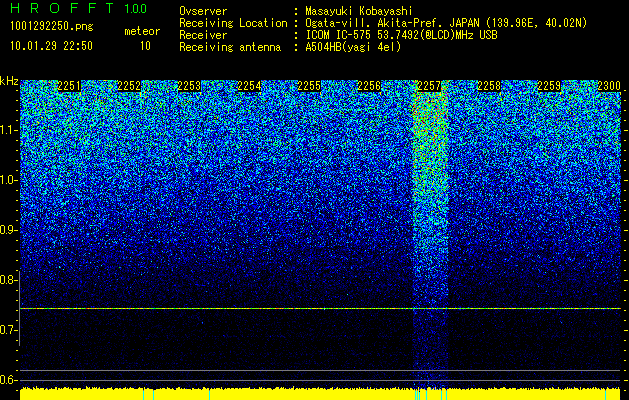Click the kHz axis unit label
The width and height of the screenshot is (629, 400).
point(9,82)
